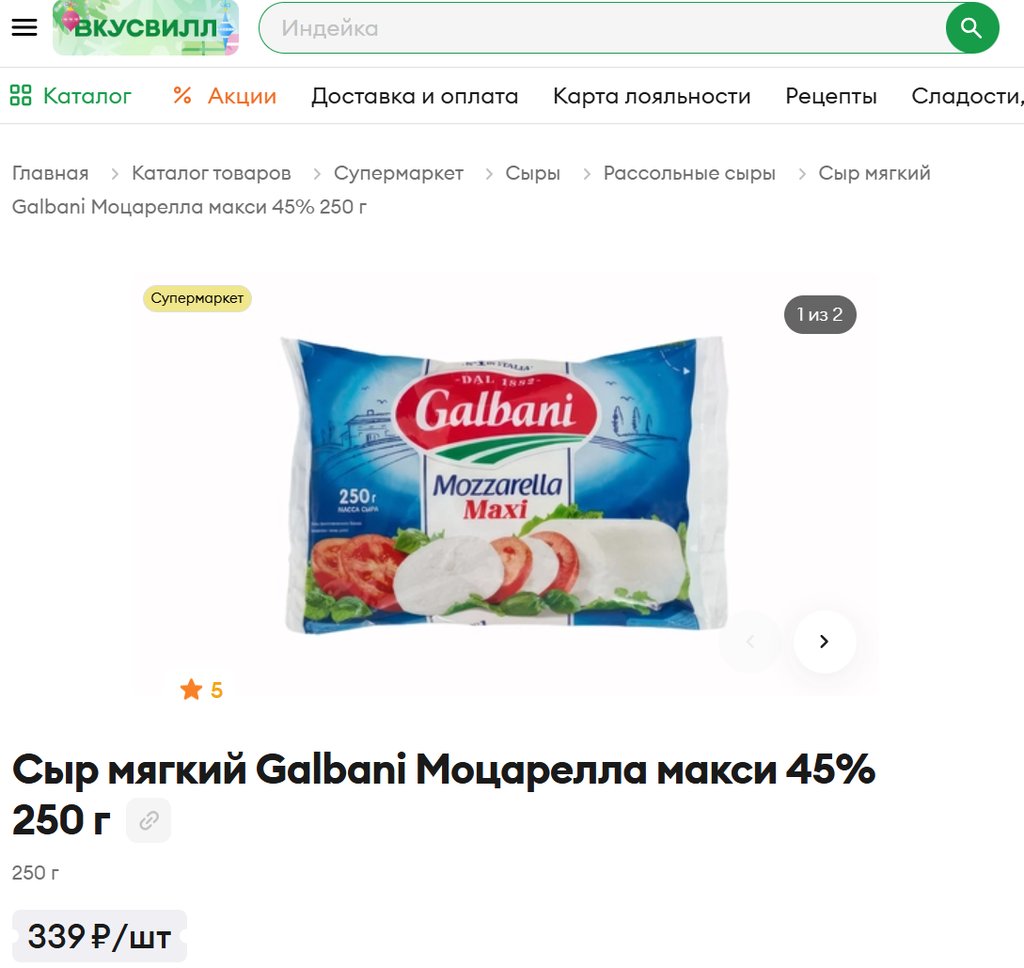Click the VkusVill logo
The height and width of the screenshot is (968, 1024).
click(x=146, y=27)
